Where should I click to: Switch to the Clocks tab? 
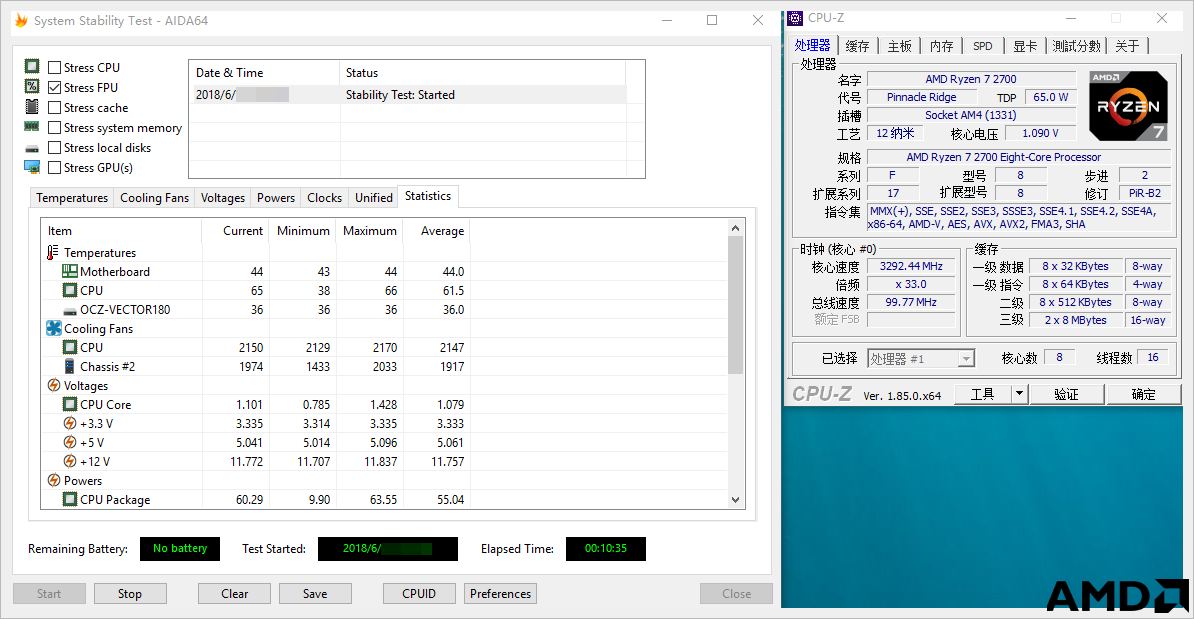pyautogui.click(x=324, y=198)
